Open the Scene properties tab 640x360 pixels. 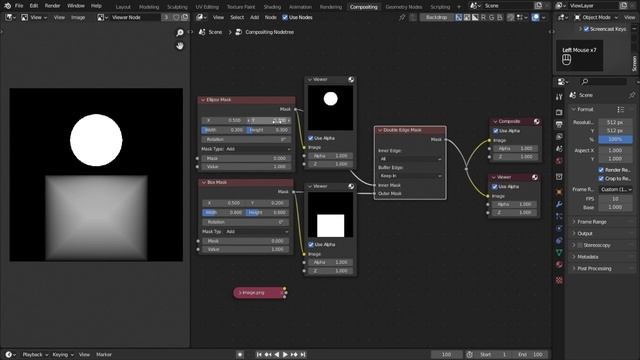pyautogui.click(x=559, y=149)
